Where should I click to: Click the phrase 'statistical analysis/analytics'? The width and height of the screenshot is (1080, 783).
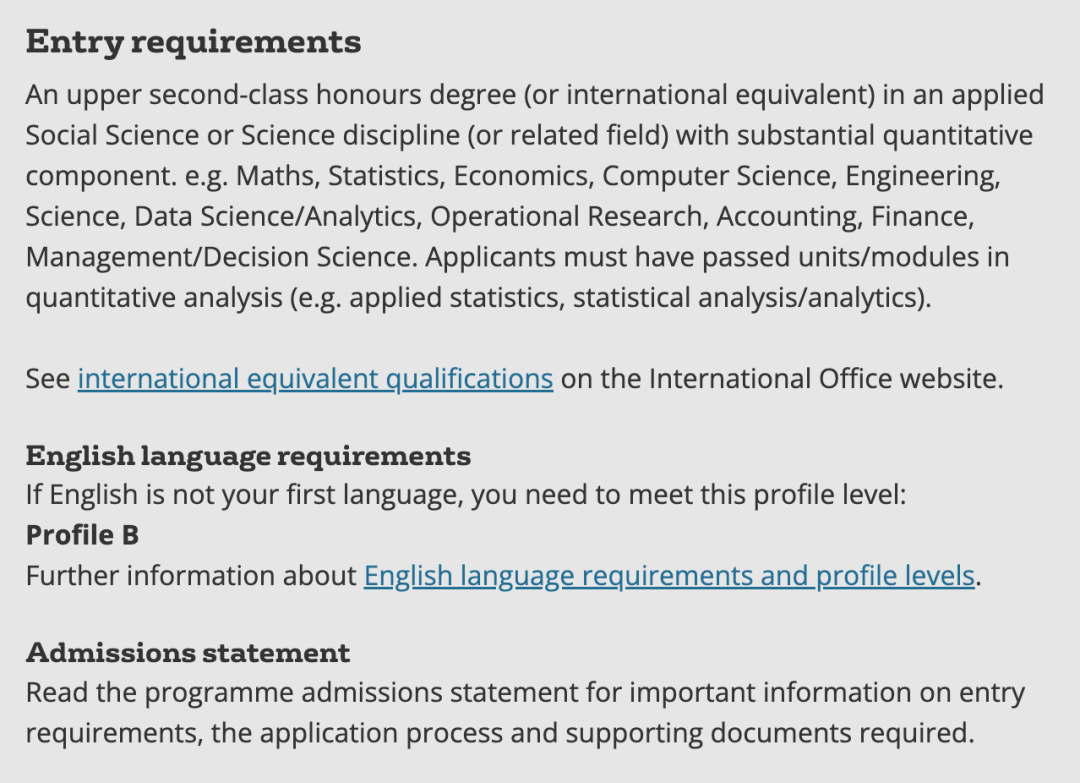[744, 298]
